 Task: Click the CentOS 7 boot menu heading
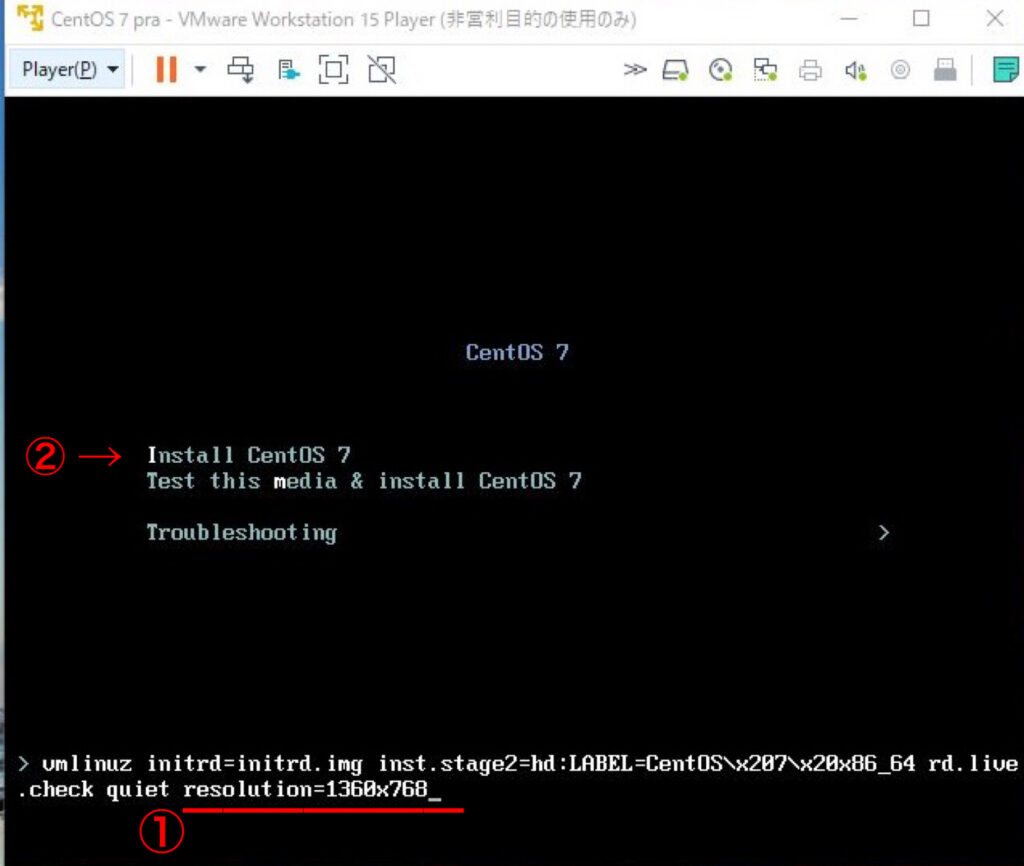[x=517, y=352]
